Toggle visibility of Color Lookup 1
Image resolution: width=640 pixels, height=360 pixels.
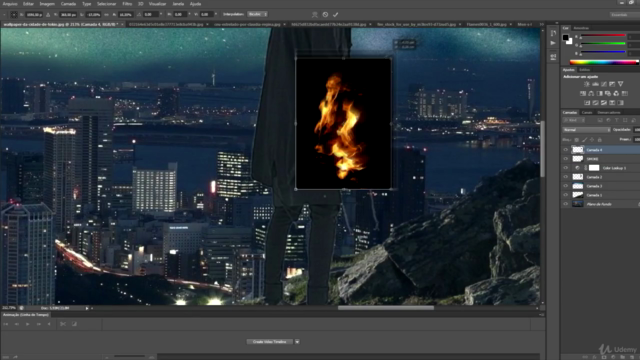click(x=566, y=168)
